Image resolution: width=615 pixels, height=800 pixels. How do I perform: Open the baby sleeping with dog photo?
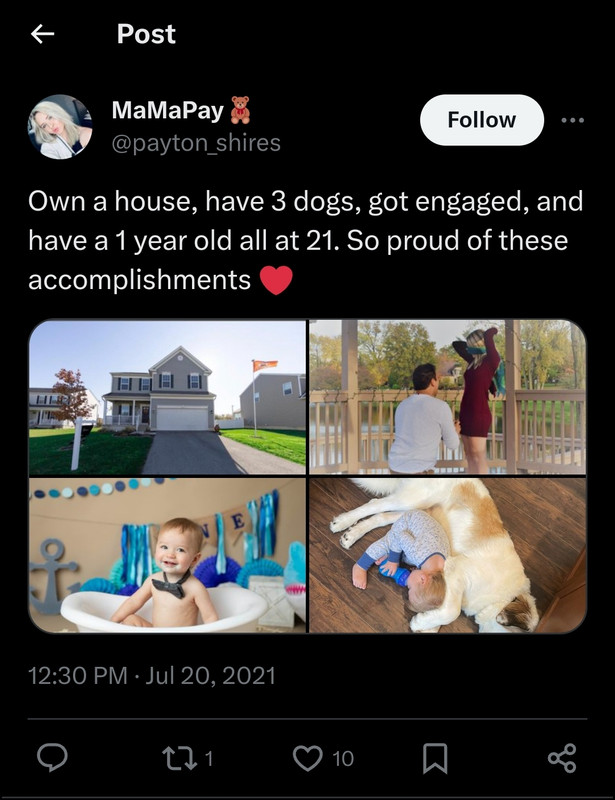pyautogui.click(x=448, y=555)
